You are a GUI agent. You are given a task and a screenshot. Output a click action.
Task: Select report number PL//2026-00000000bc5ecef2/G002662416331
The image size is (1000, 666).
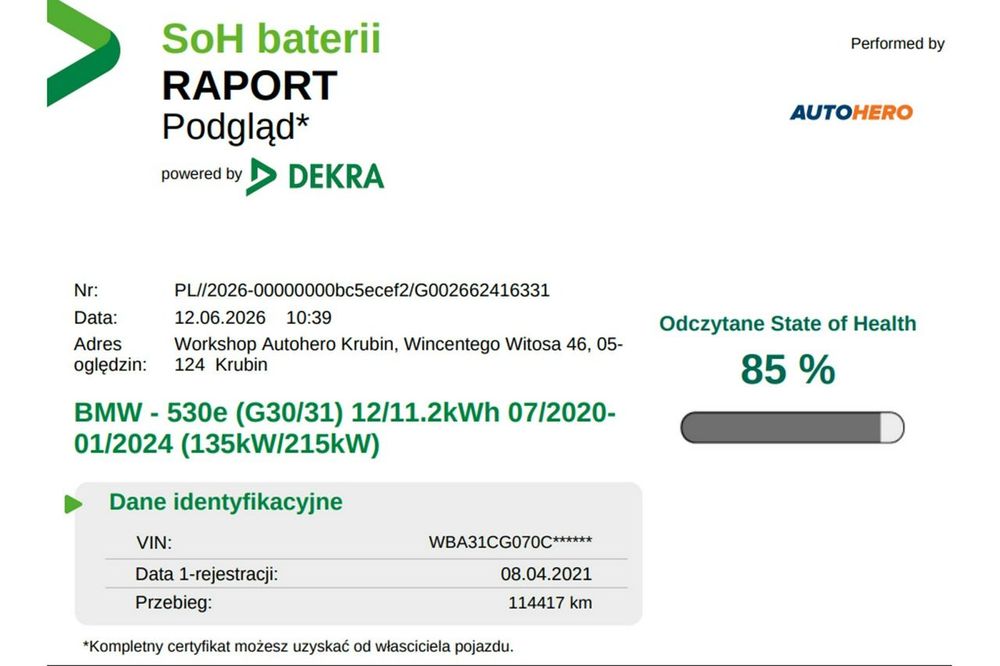(362, 290)
